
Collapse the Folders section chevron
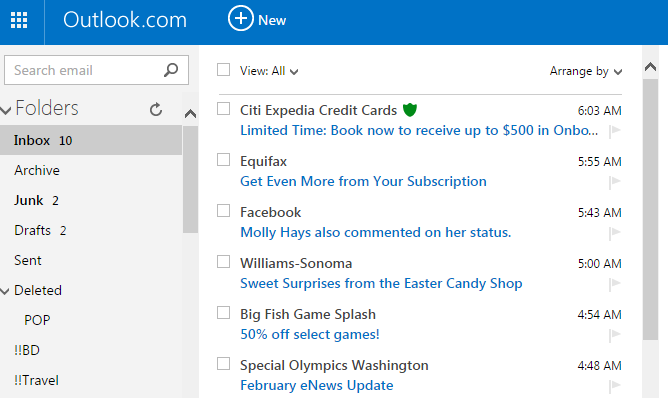click(x=6, y=110)
